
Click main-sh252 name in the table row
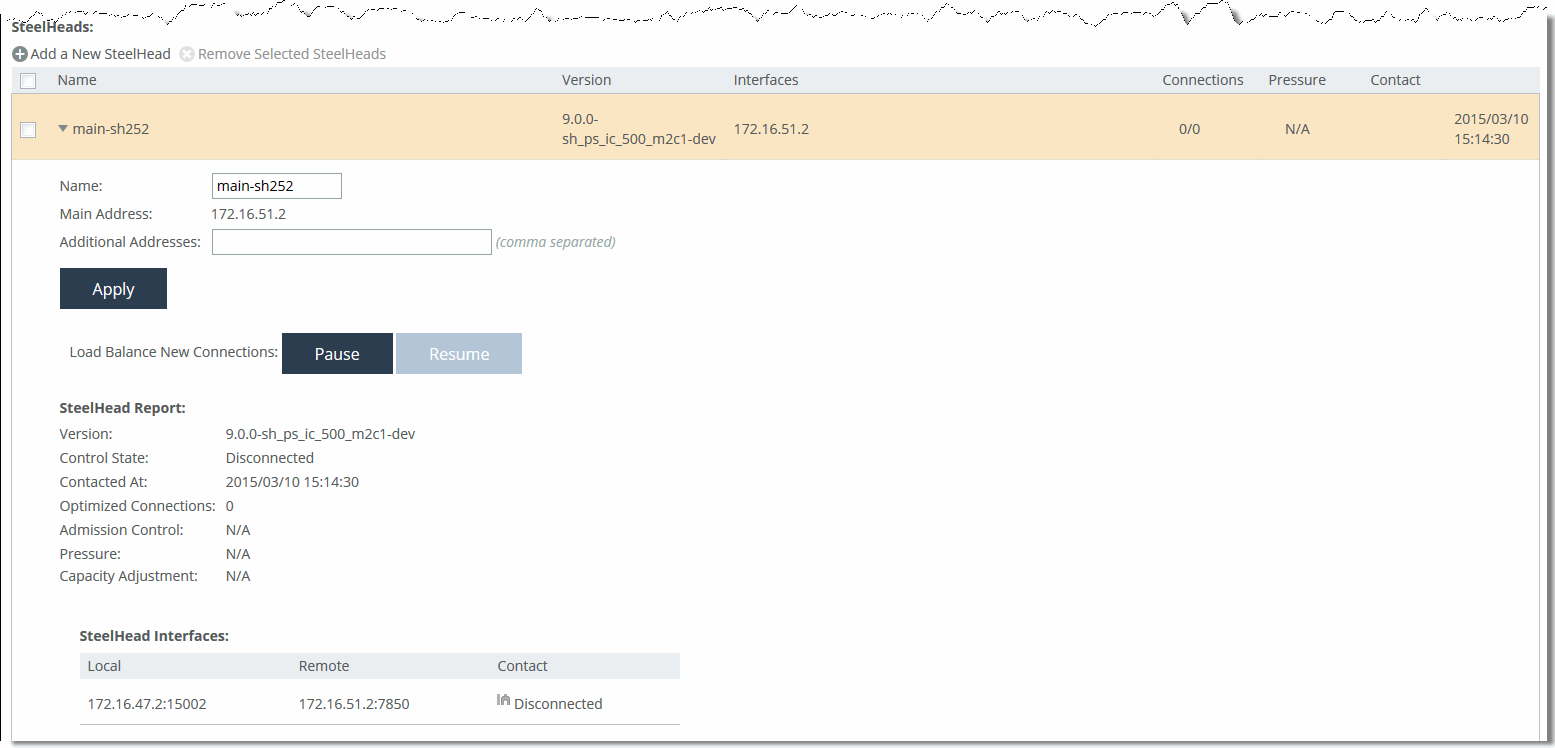tap(111, 129)
